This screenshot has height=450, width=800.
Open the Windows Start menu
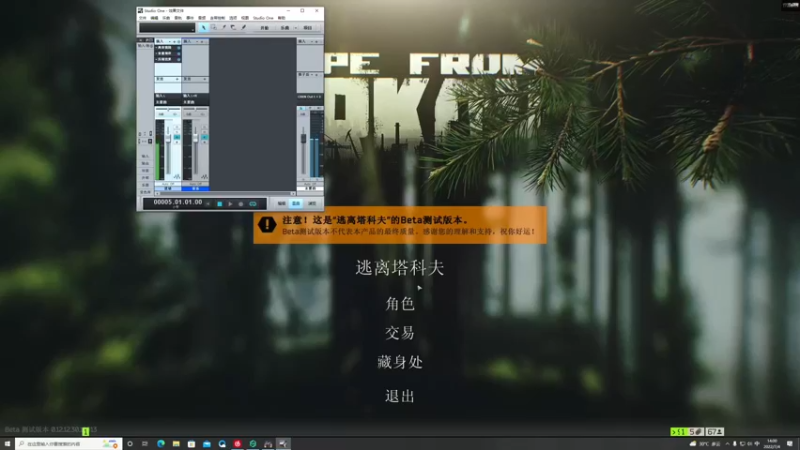point(7,444)
